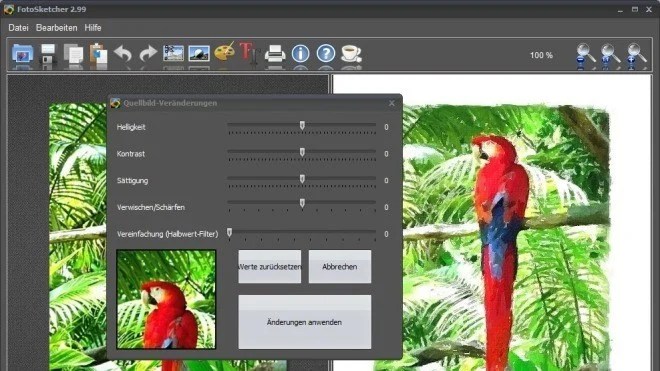Click the Kontrast slider handle
The height and width of the screenshot is (371, 660).
302,152
